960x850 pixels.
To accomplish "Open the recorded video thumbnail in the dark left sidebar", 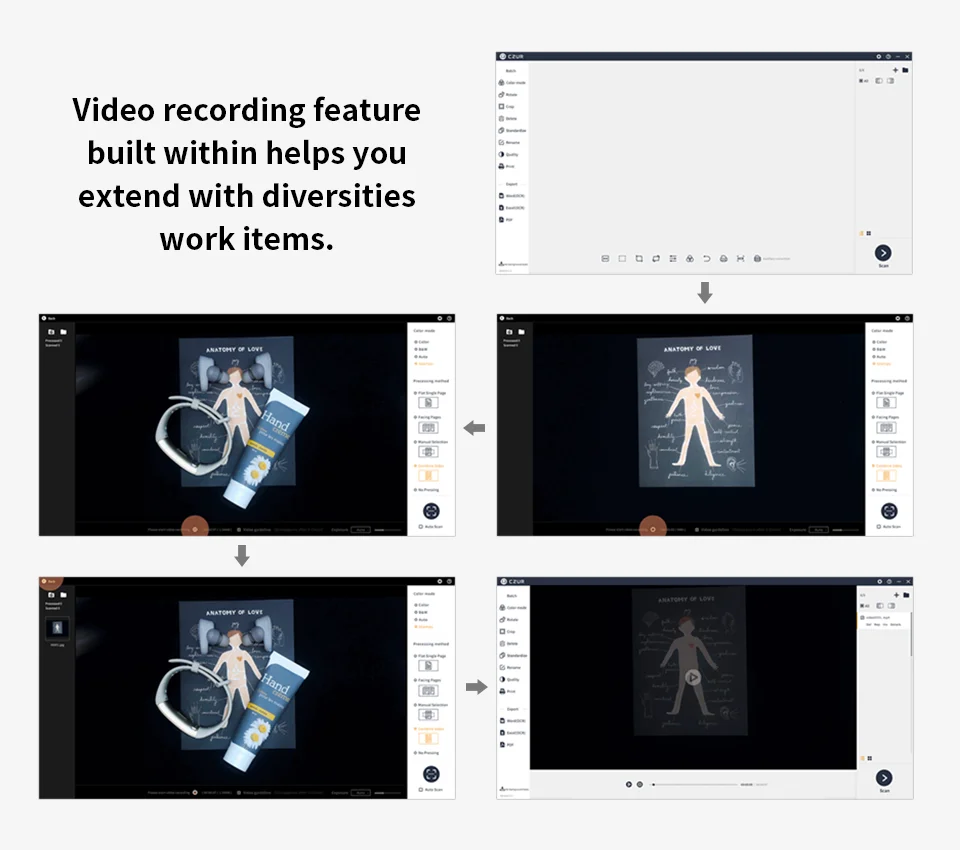I will click(57, 628).
